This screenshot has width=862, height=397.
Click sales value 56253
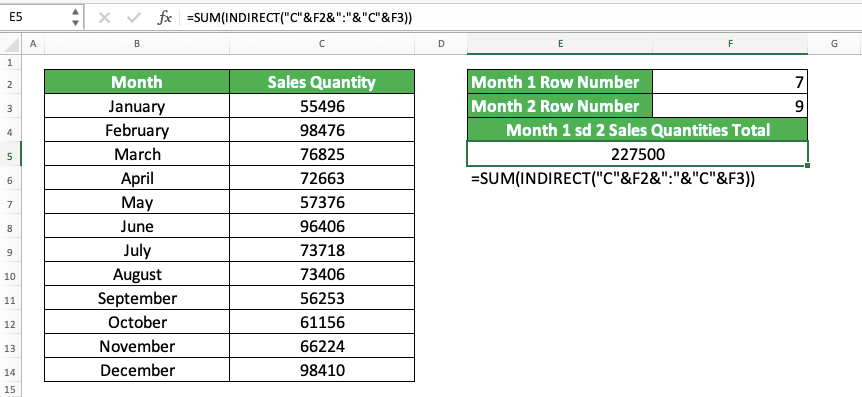click(322, 298)
